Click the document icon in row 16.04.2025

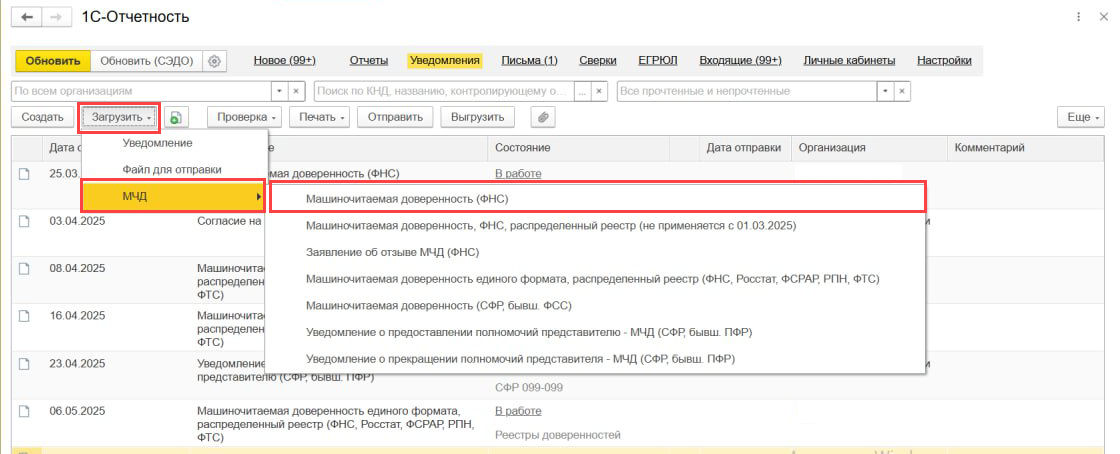(24, 316)
